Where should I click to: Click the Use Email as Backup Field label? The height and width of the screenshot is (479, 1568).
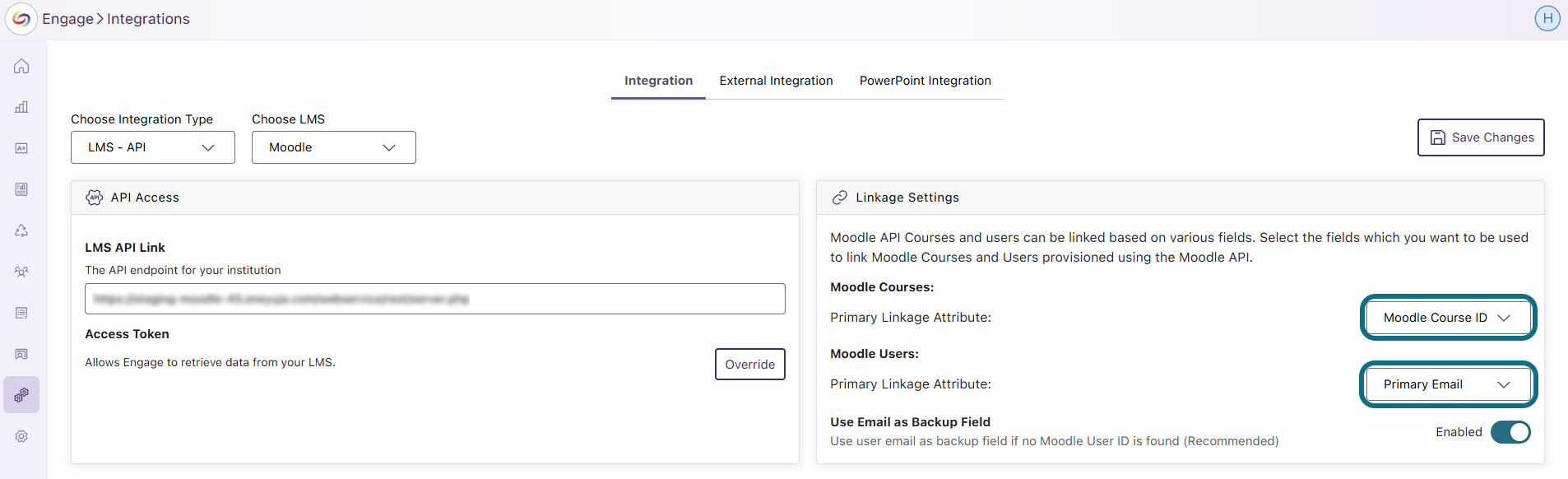pyautogui.click(x=910, y=422)
